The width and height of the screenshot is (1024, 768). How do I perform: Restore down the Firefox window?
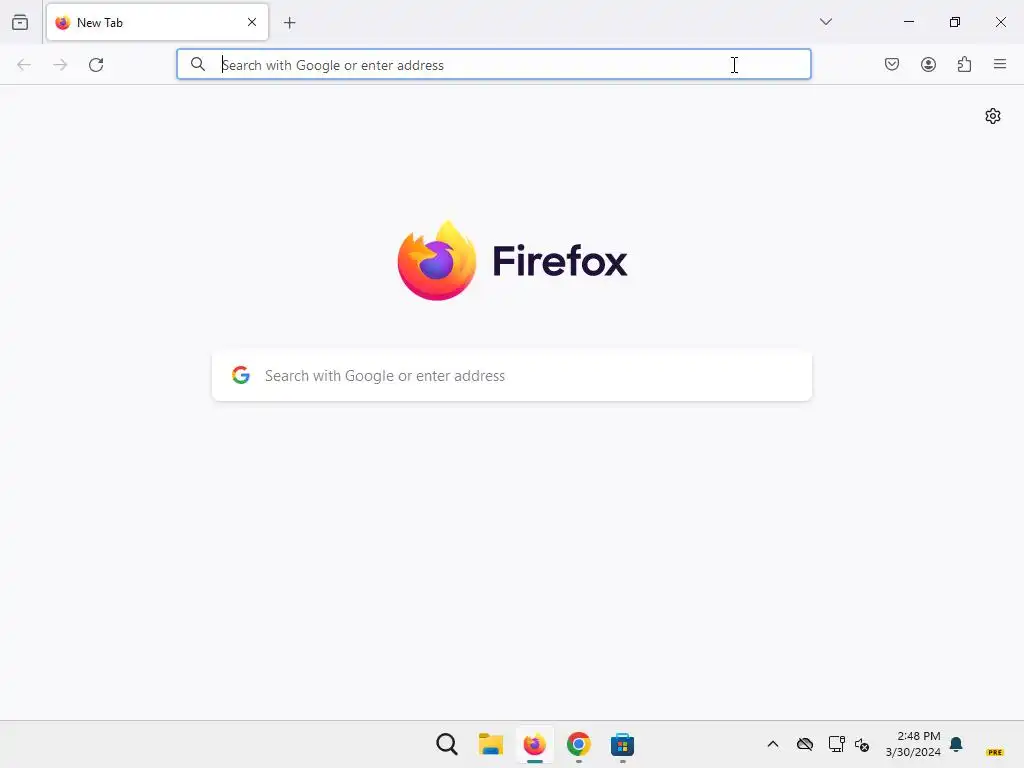[x=955, y=22]
